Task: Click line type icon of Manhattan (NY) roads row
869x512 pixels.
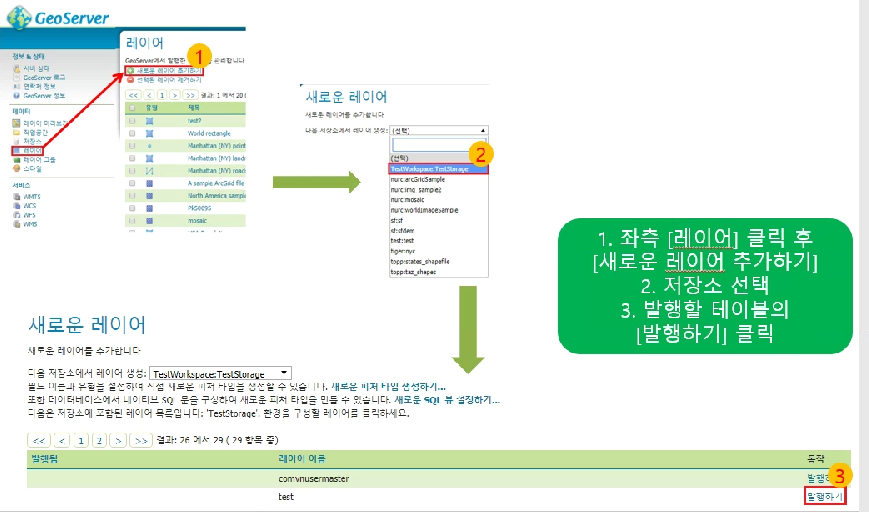Action: (149, 171)
